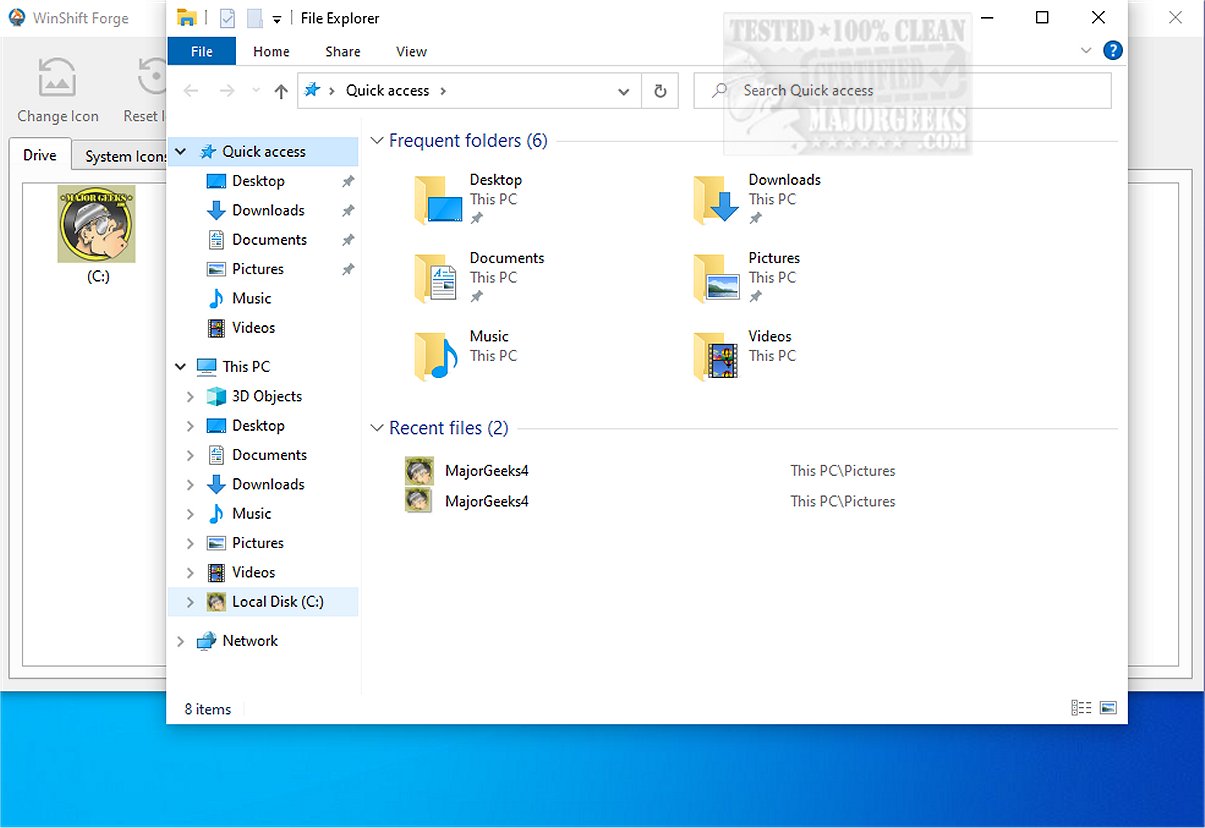
Task: Open the Share ribbon tab
Action: (343, 51)
